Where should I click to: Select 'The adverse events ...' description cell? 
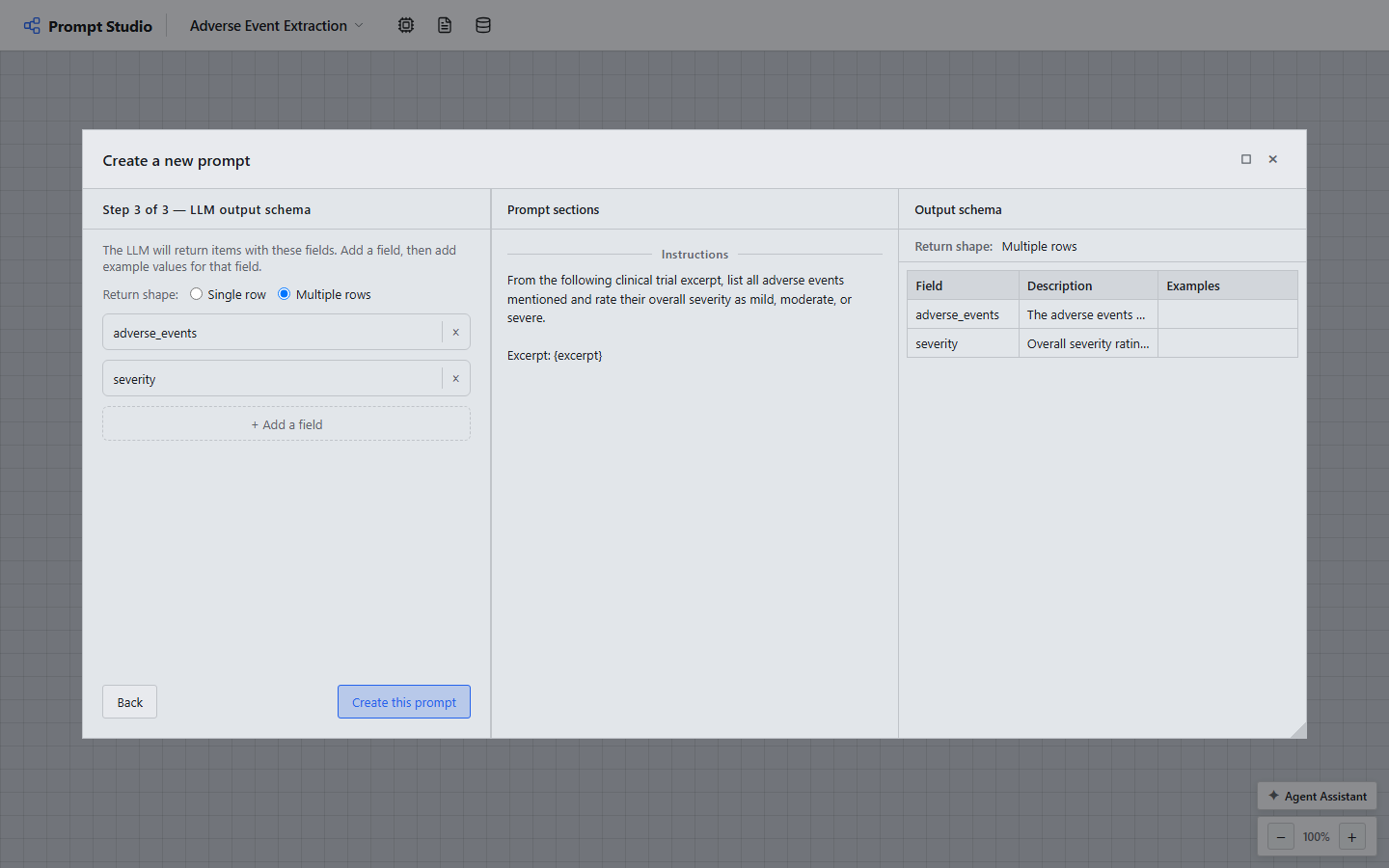click(1088, 314)
